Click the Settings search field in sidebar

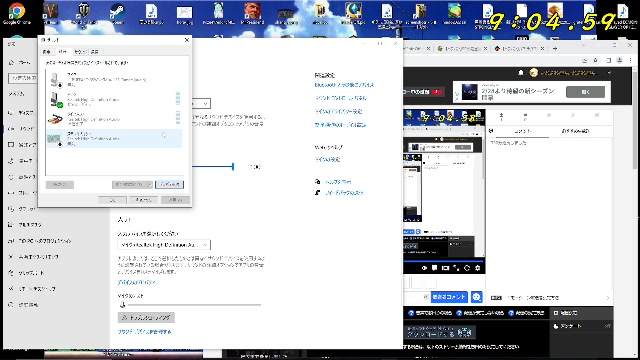click(x=23, y=78)
